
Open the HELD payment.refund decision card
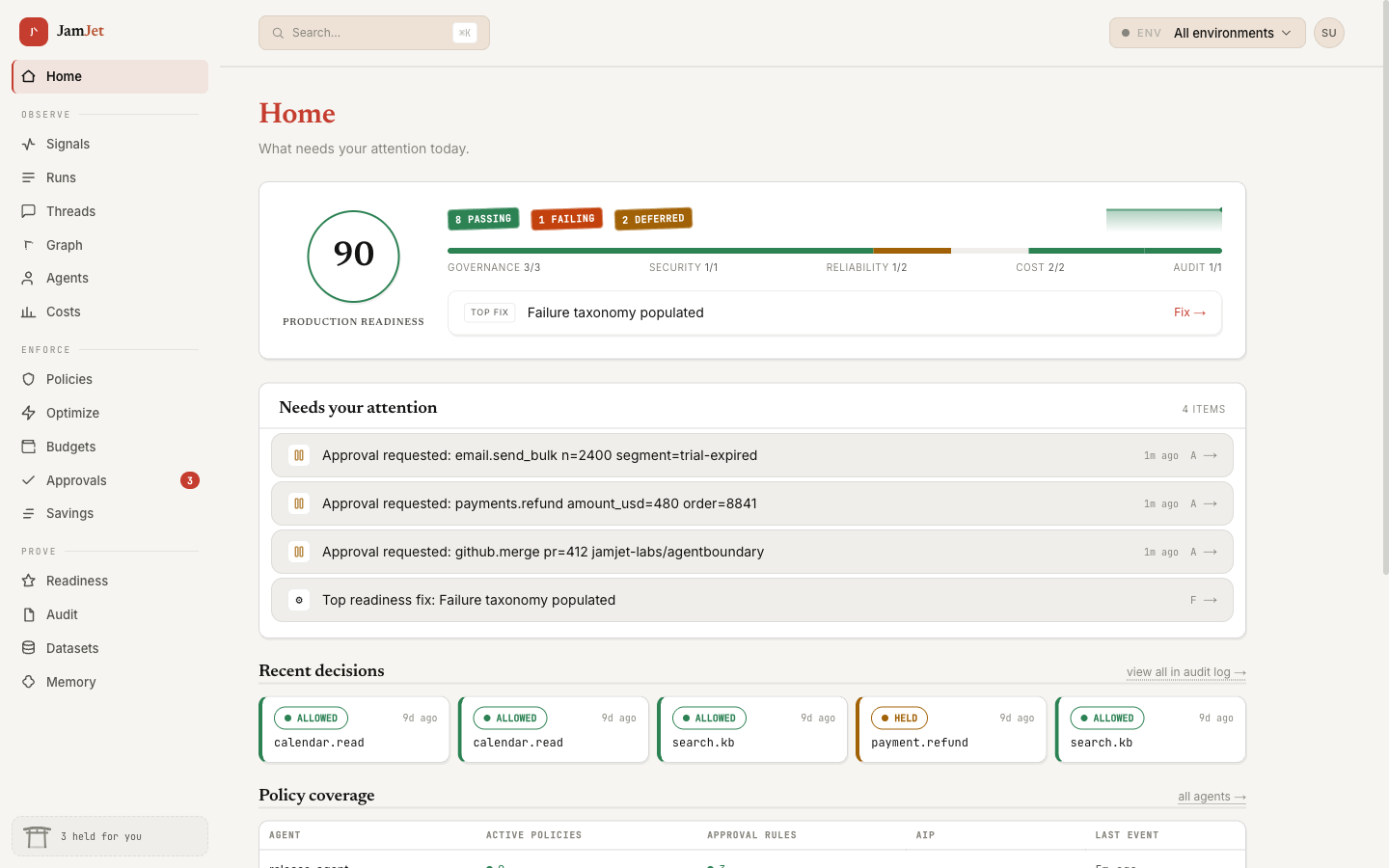(x=951, y=730)
